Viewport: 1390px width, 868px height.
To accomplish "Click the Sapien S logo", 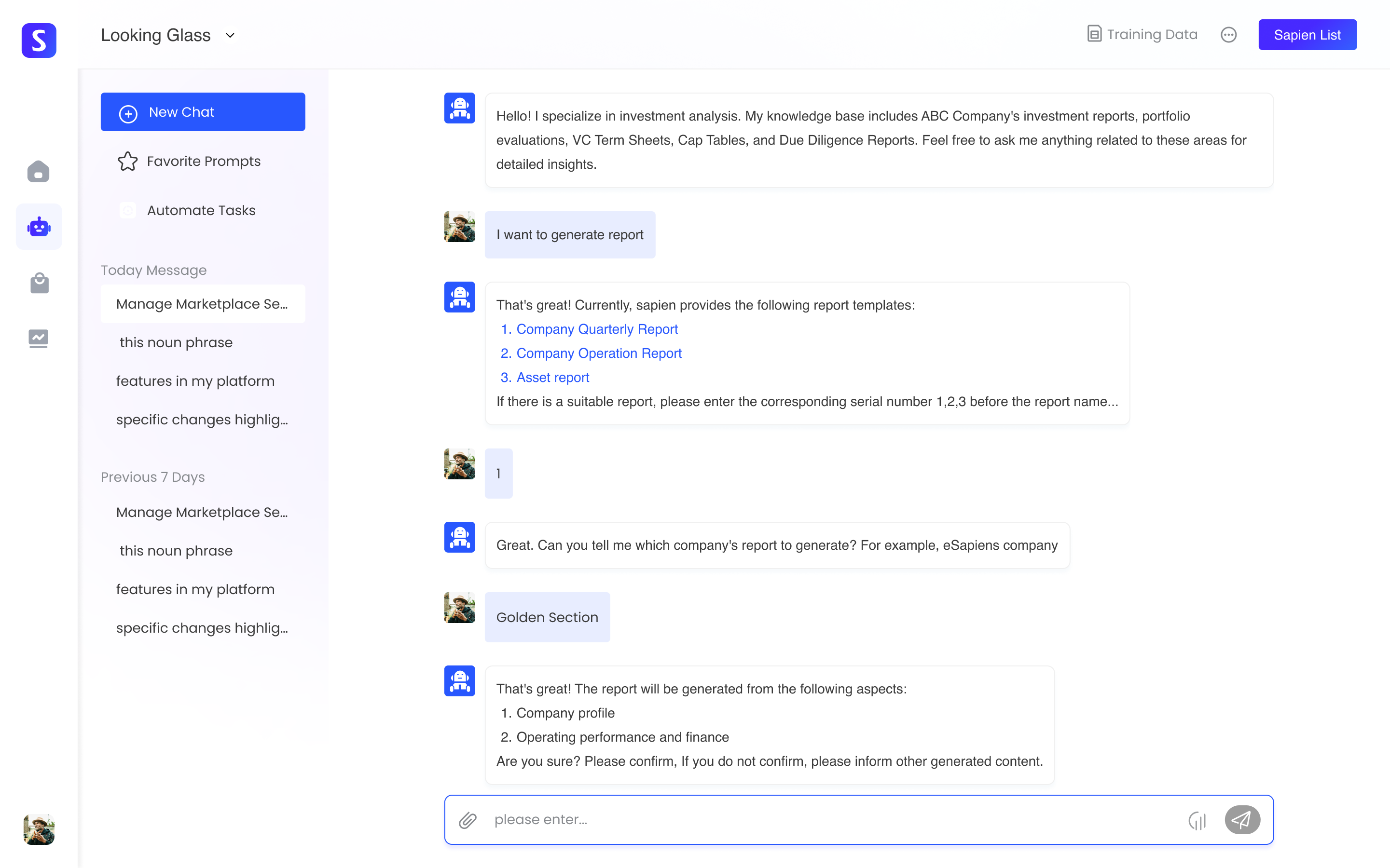I will pyautogui.click(x=39, y=40).
